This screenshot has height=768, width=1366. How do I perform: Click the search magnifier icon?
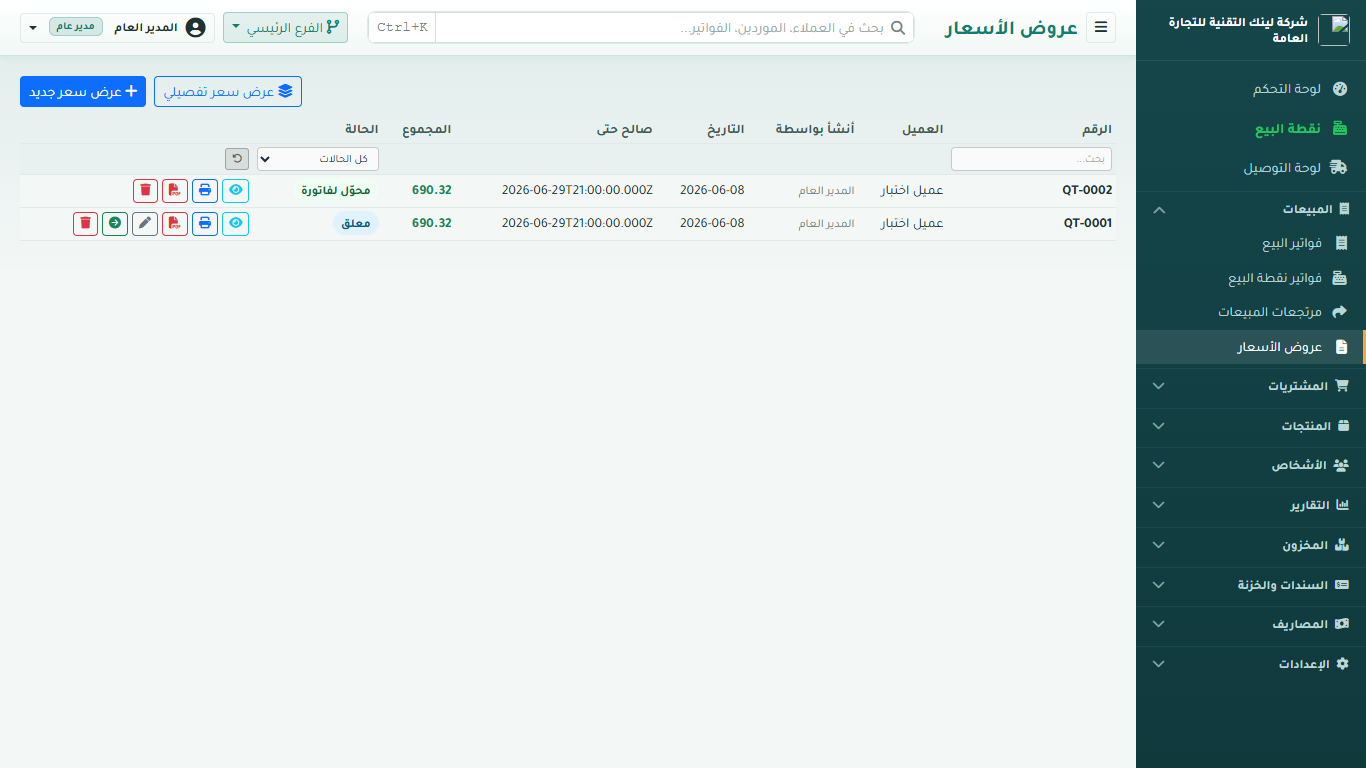(898, 28)
